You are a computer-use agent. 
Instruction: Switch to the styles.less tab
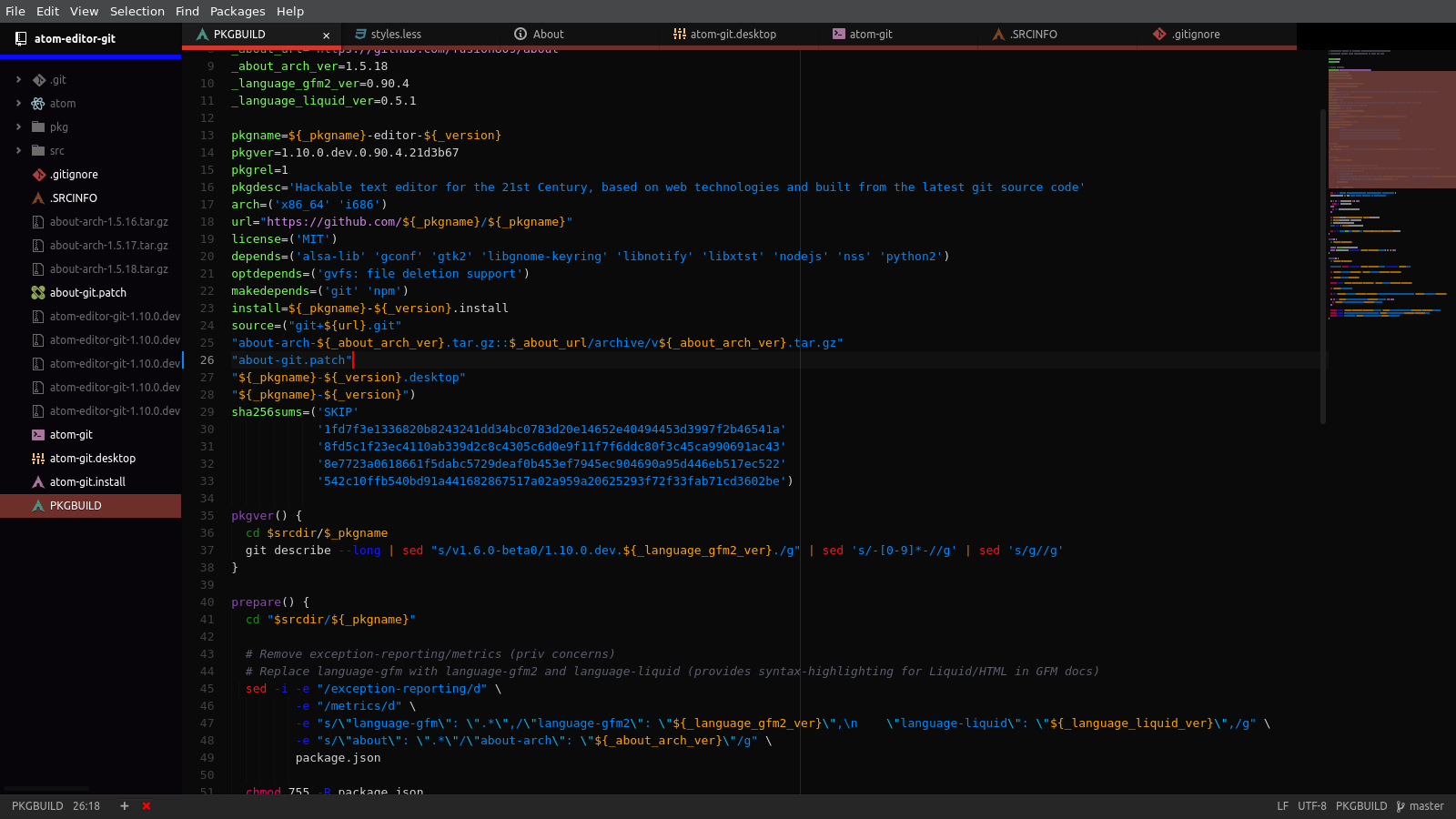click(x=420, y=35)
